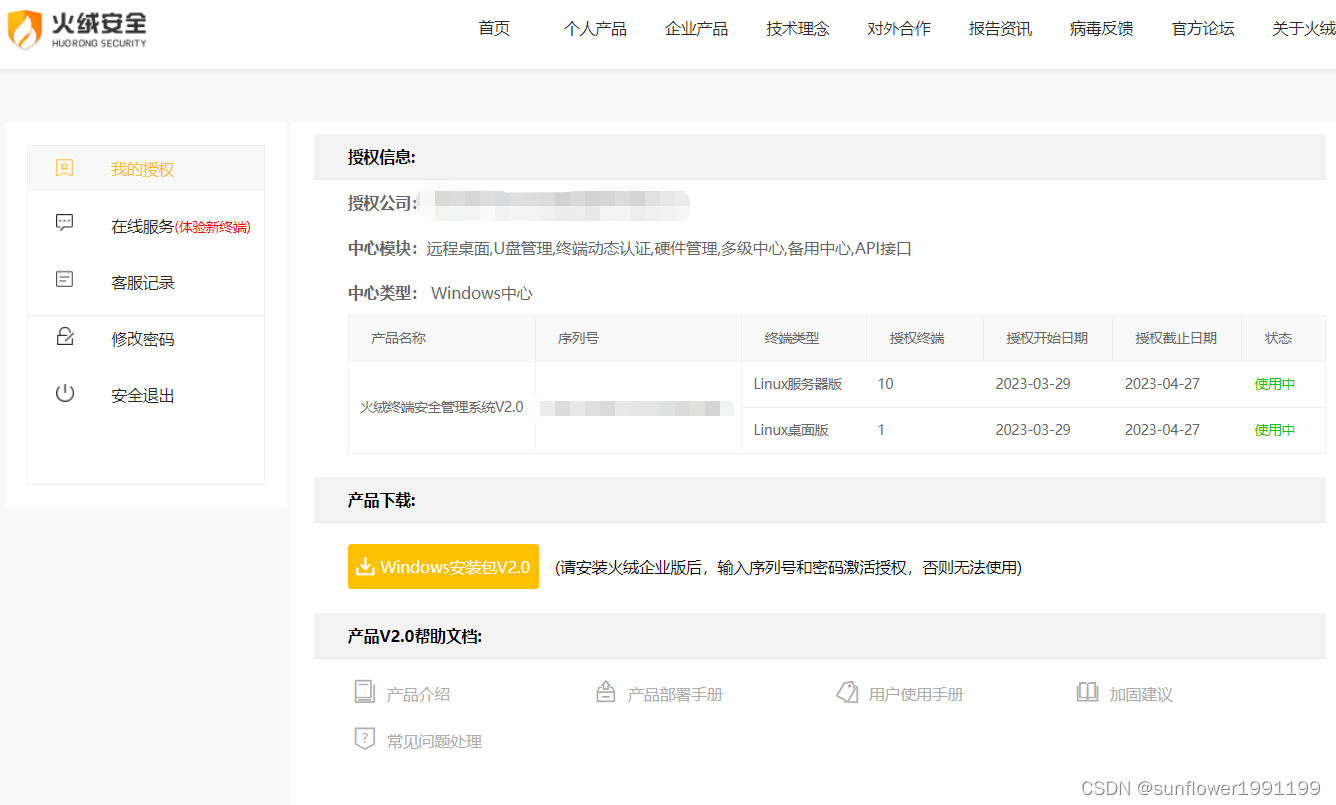
Task: Click the 使用中 status in Linux服务器版 row
Action: coord(1275,384)
